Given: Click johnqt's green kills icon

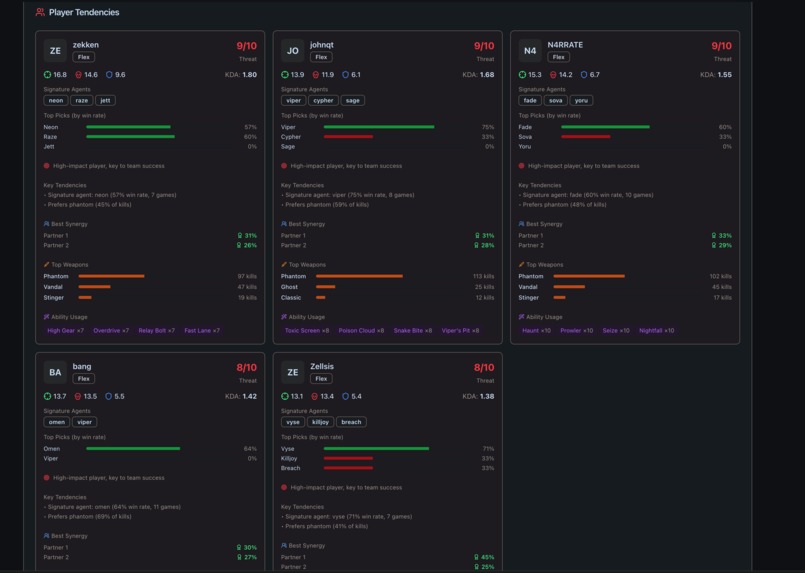Looking at the screenshot, I should (x=285, y=74).
